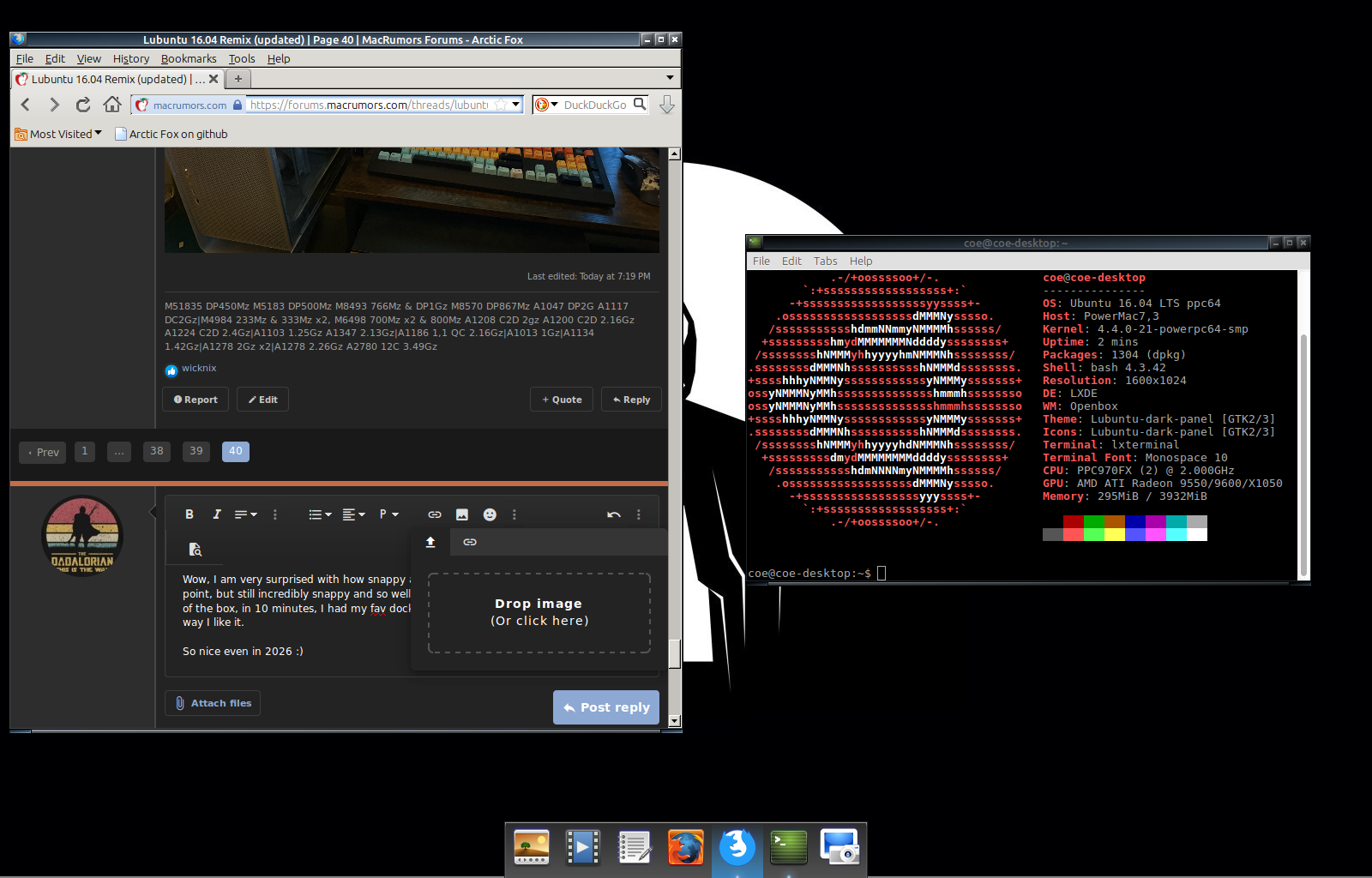
Task: Open Firefox from the dock
Action: [x=686, y=847]
